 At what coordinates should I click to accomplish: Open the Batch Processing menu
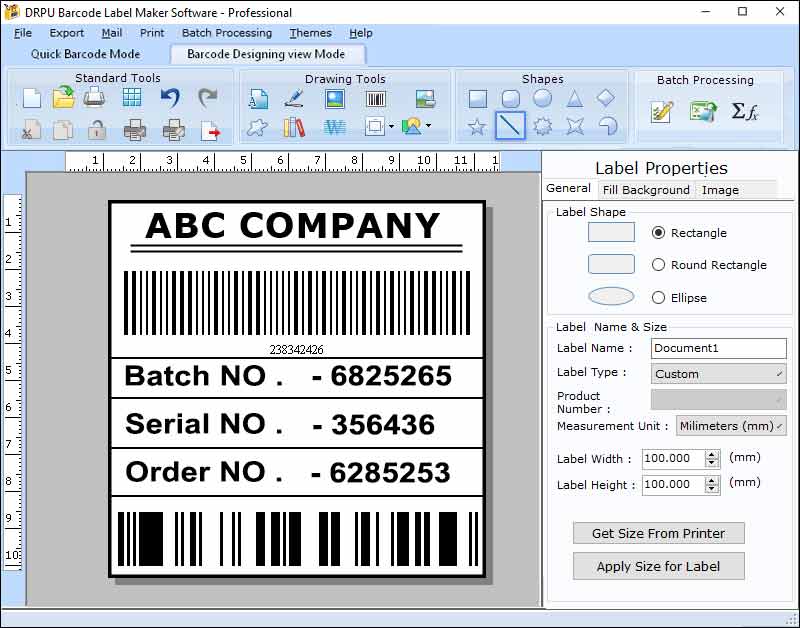(x=227, y=33)
